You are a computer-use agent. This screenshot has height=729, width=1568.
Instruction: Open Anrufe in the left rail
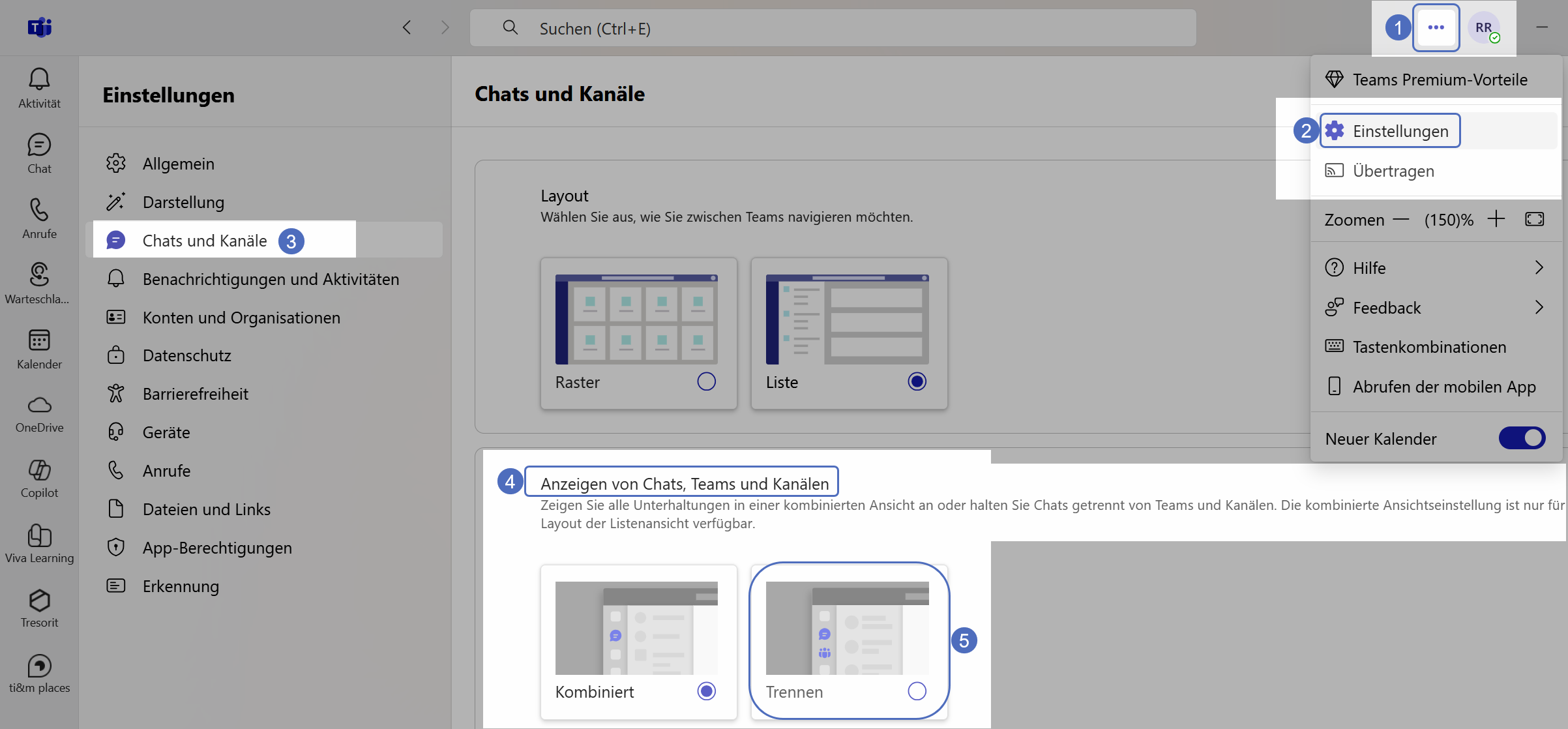39,218
